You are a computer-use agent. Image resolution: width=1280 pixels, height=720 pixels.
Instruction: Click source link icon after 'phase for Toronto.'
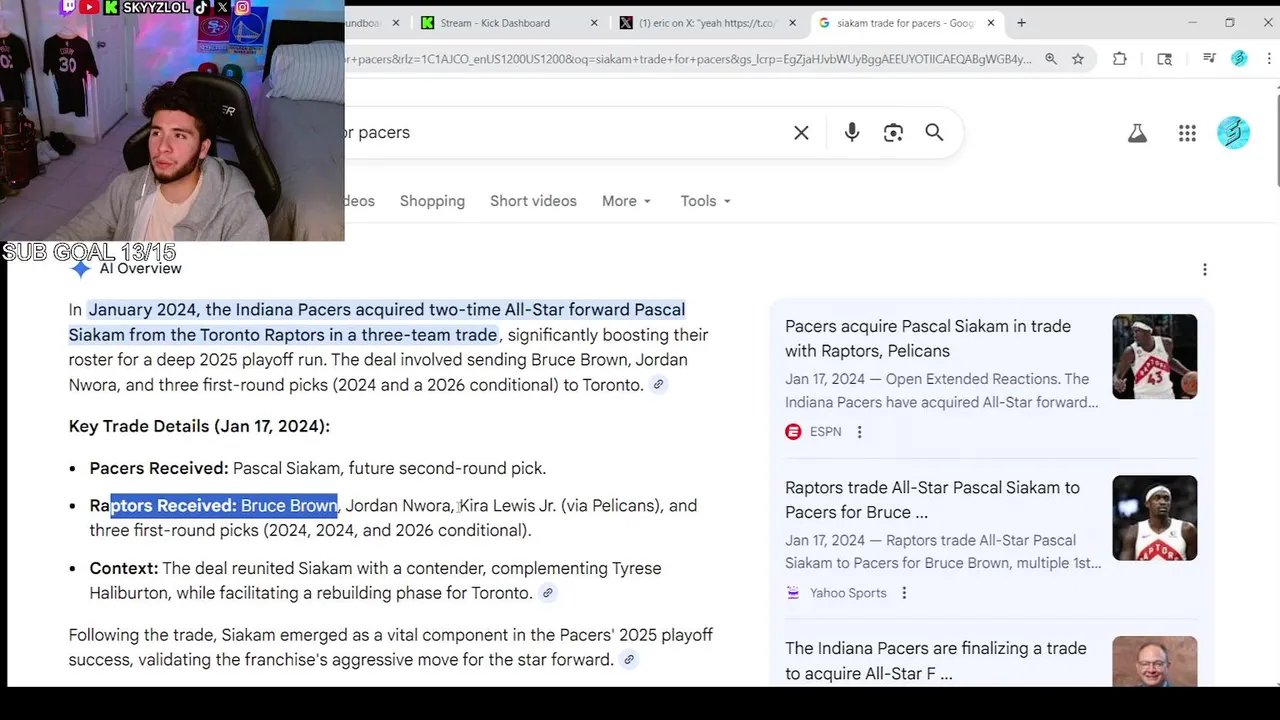[x=547, y=593]
